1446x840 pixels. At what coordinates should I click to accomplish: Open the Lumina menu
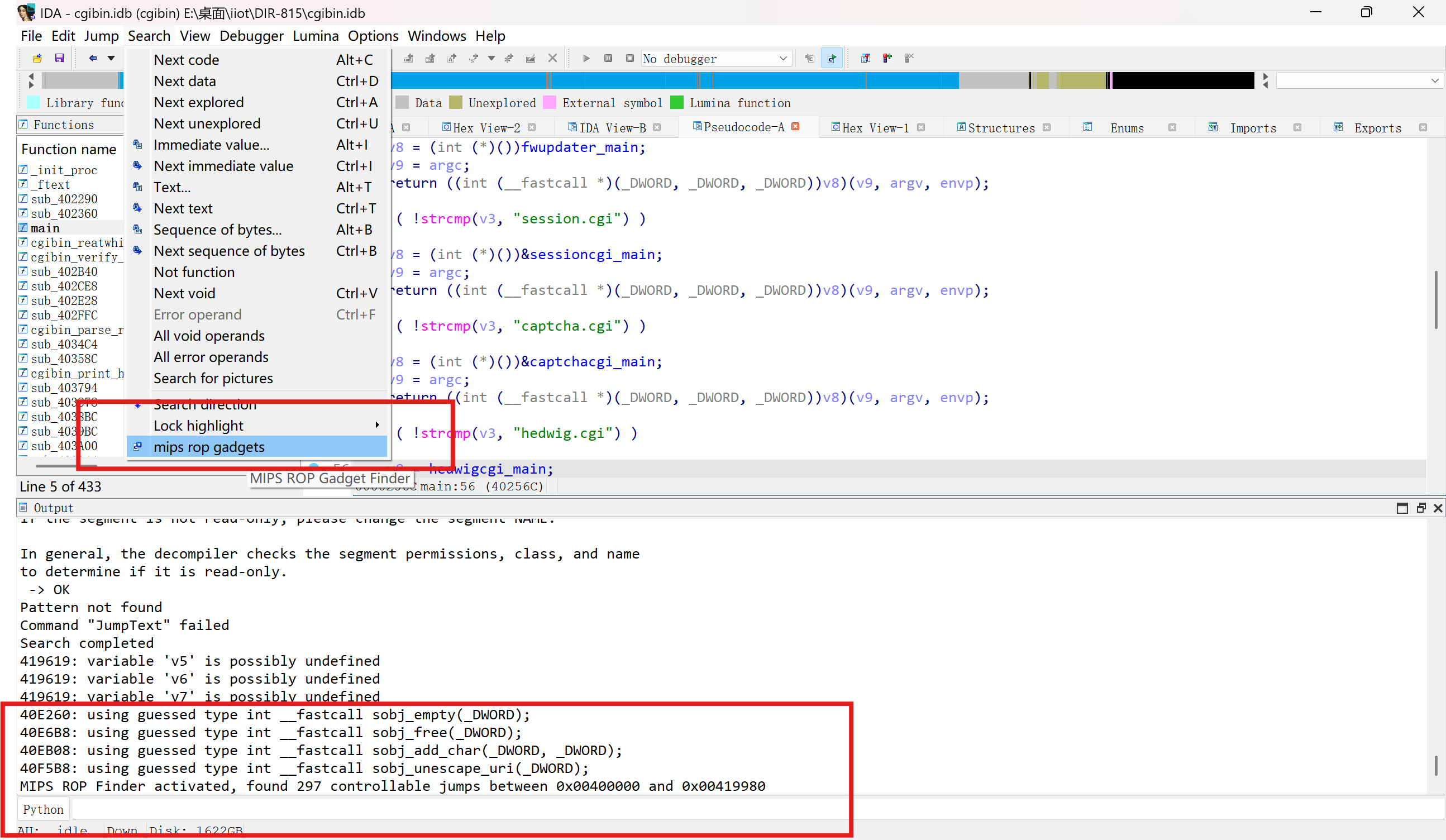coord(316,36)
